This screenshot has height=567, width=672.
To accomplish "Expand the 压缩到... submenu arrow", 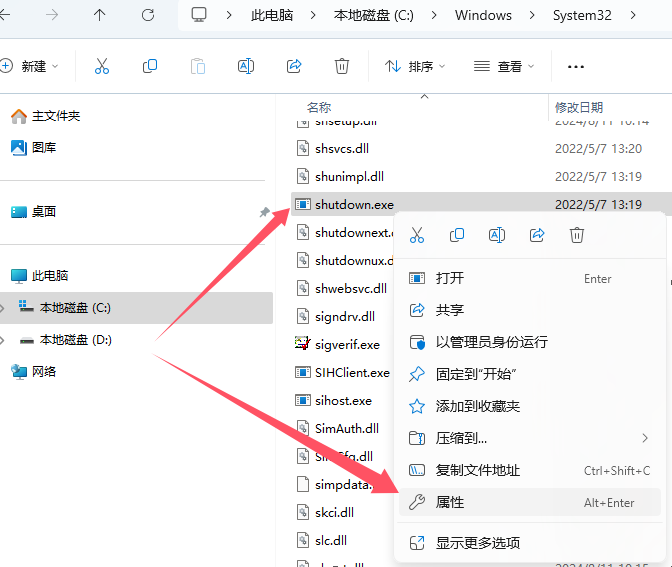I will pos(645,438).
